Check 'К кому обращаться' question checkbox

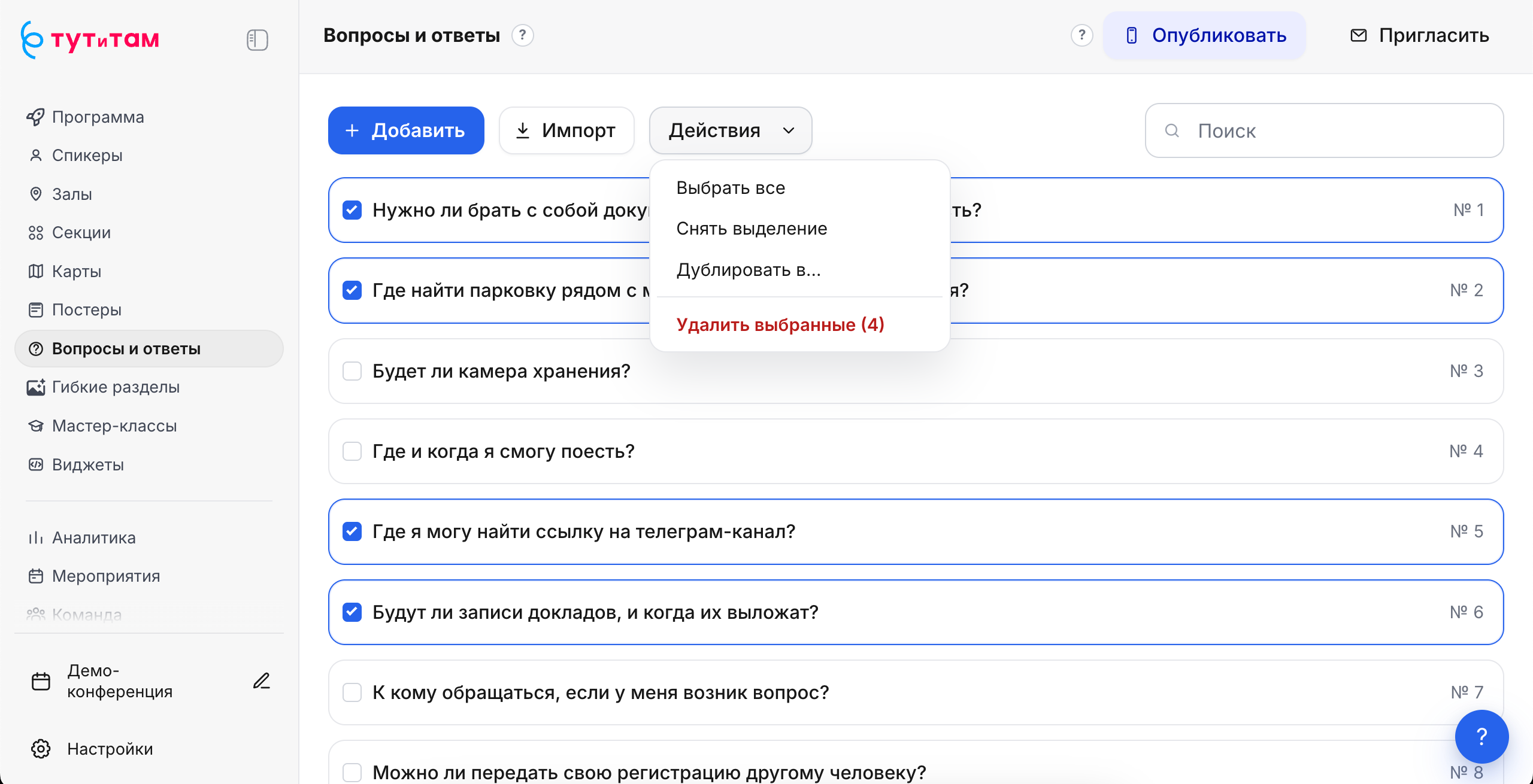tap(352, 692)
